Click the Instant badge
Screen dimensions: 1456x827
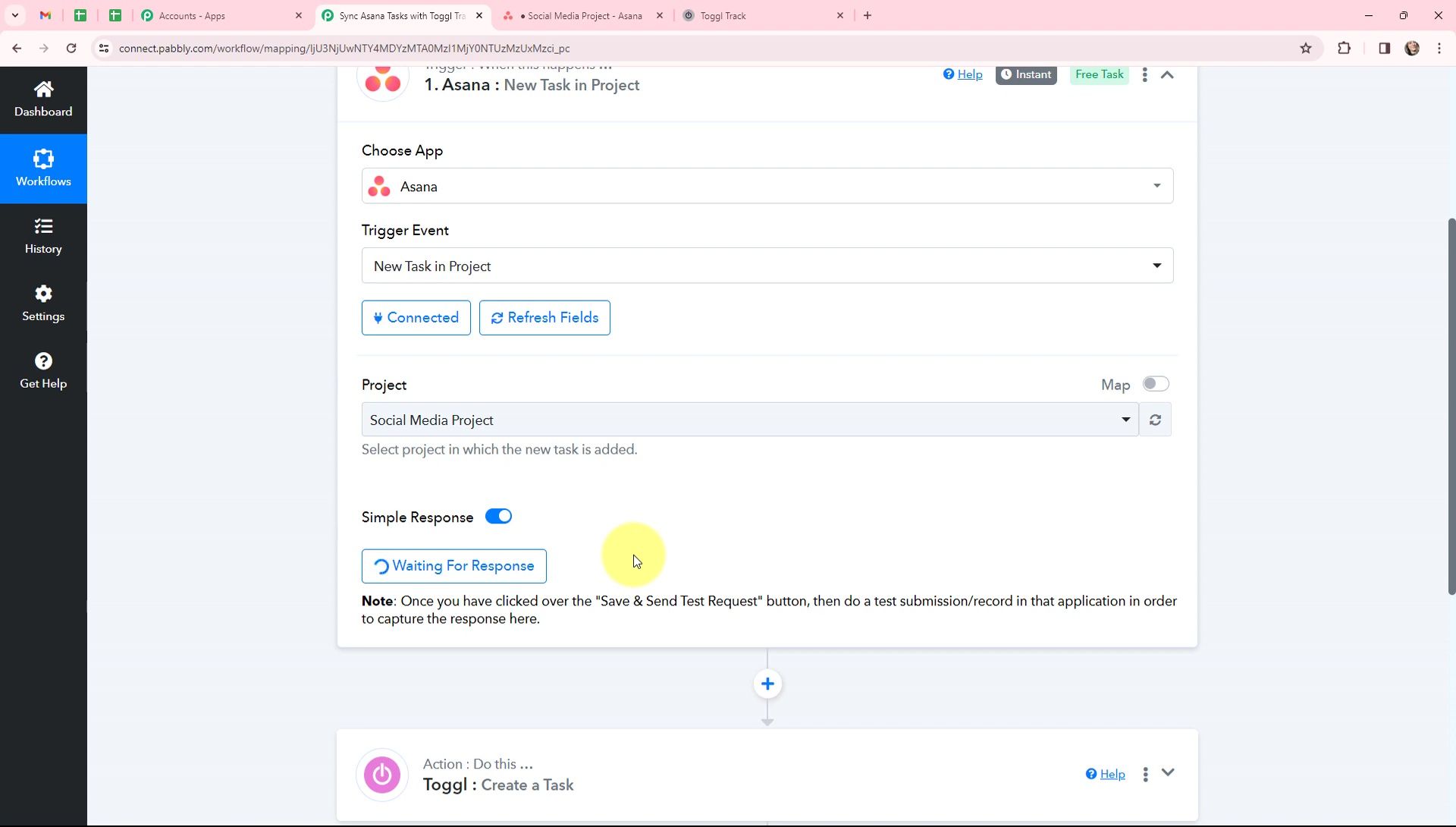point(1026,74)
